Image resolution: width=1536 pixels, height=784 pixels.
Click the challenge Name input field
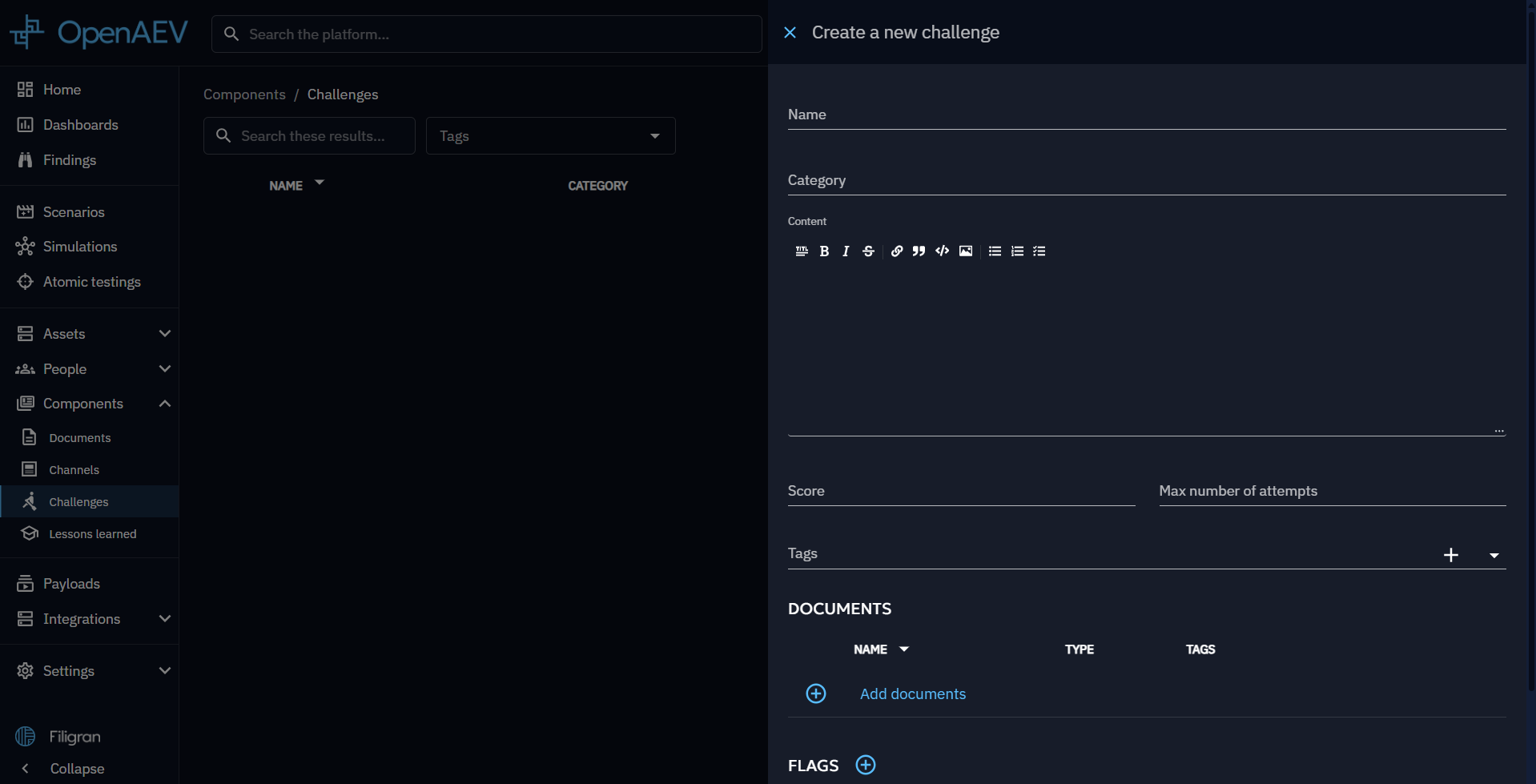coord(1146,115)
